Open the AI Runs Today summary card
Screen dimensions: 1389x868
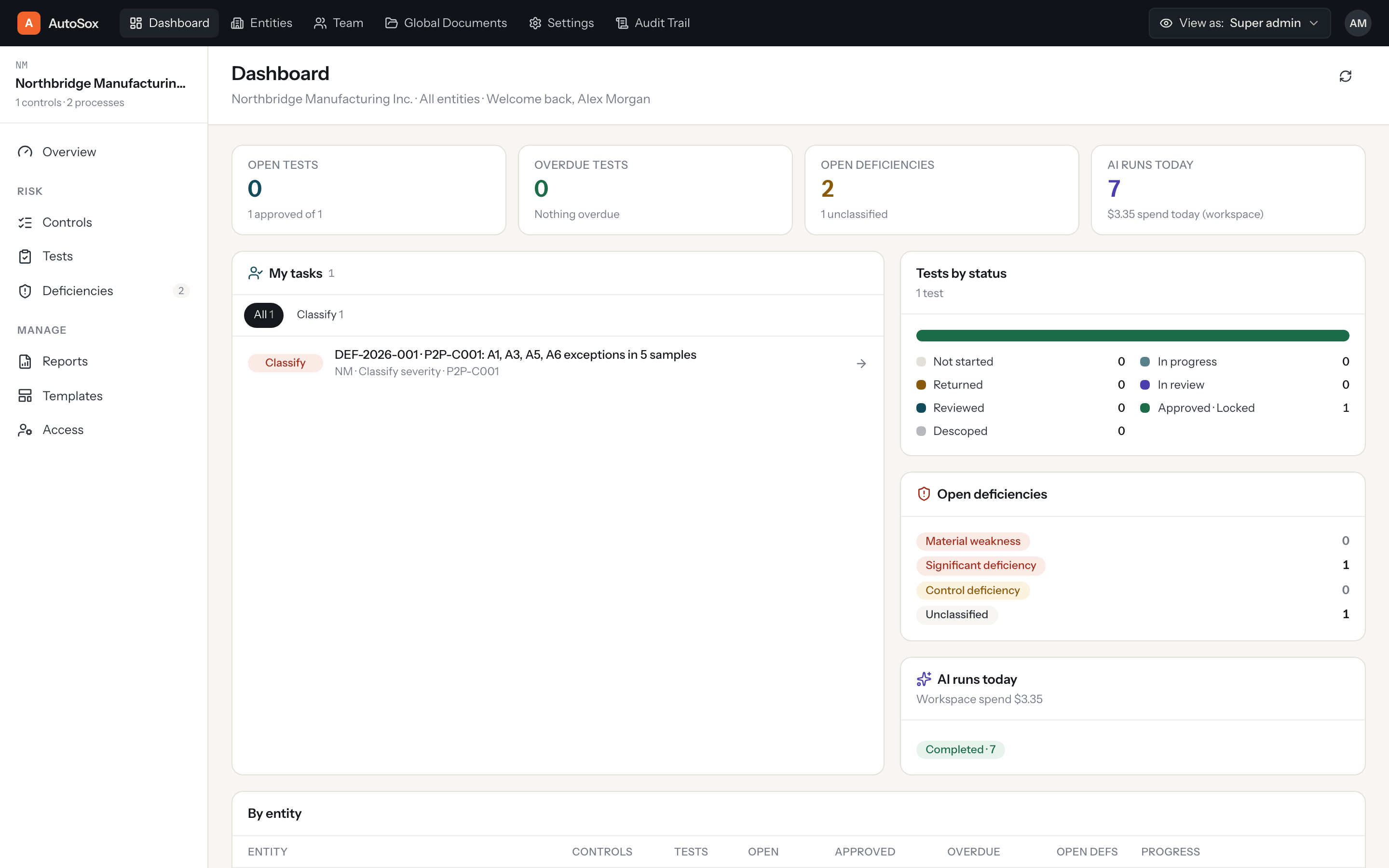pos(1228,190)
